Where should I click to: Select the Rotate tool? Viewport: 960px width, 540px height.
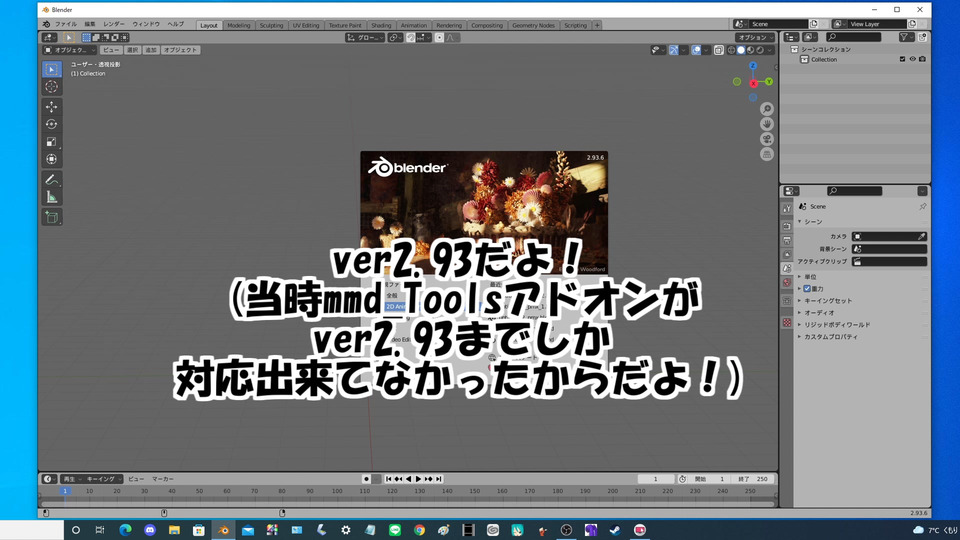[51, 124]
